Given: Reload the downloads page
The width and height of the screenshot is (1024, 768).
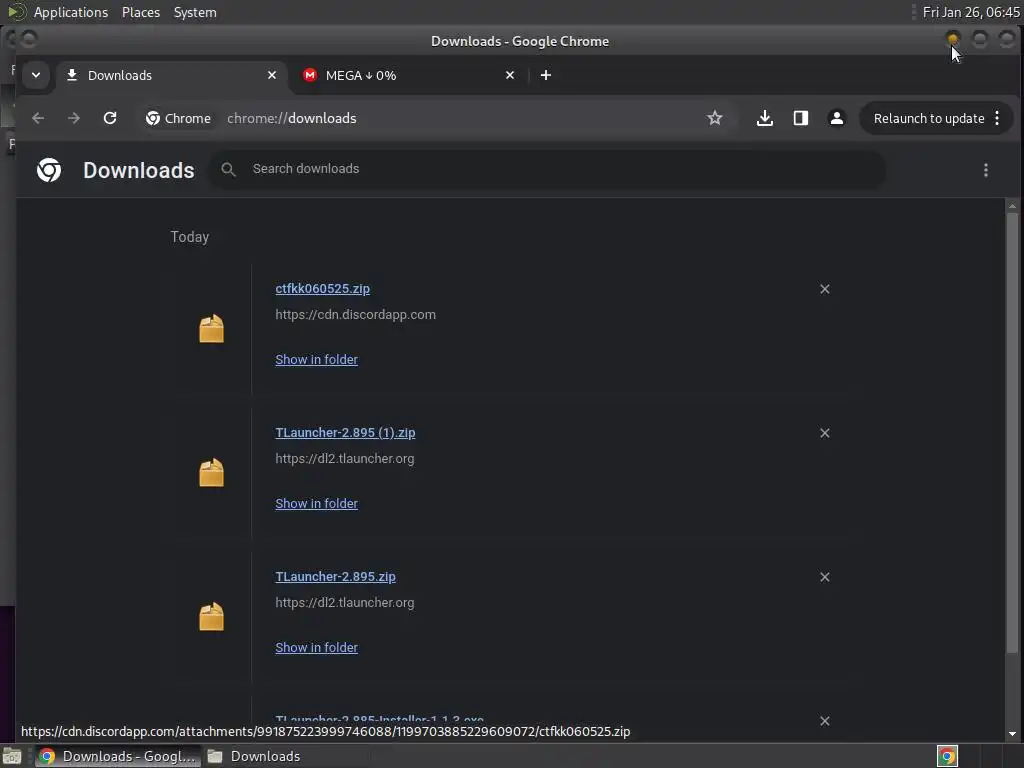Looking at the screenshot, I should tap(110, 118).
